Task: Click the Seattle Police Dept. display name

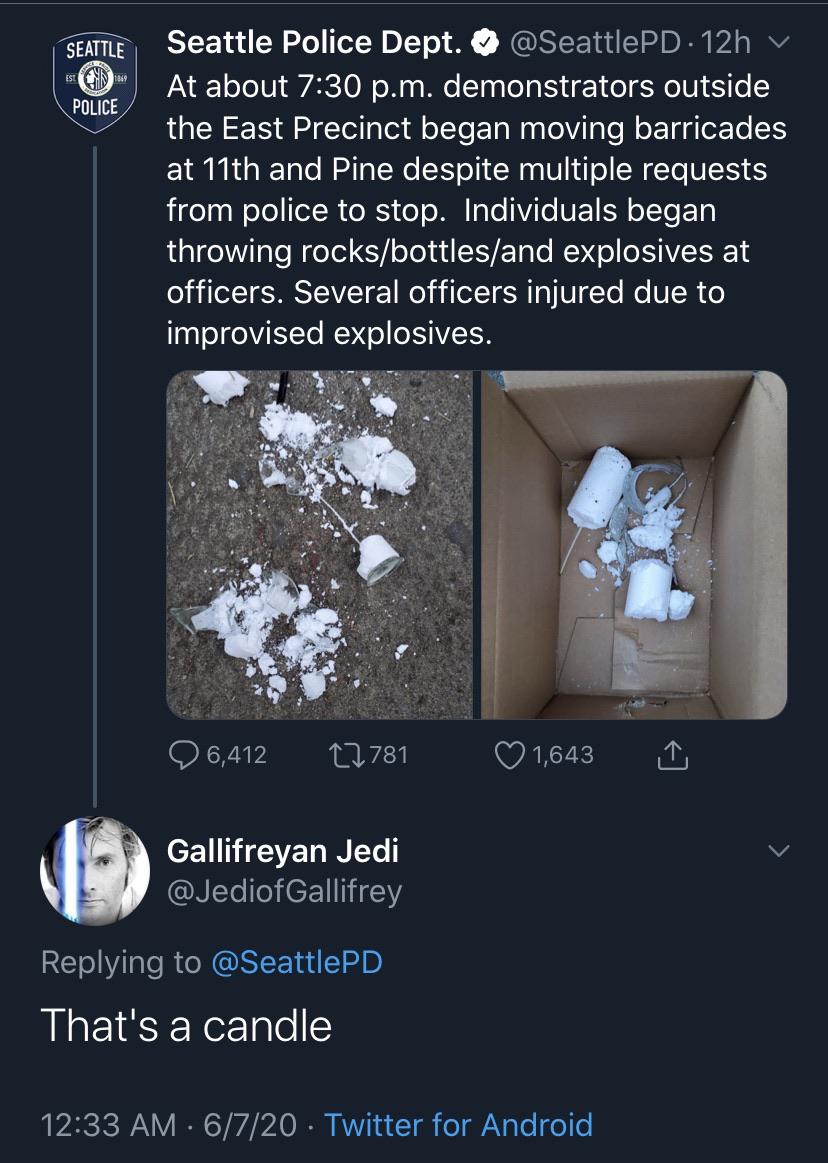Action: [x=314, y=43]
